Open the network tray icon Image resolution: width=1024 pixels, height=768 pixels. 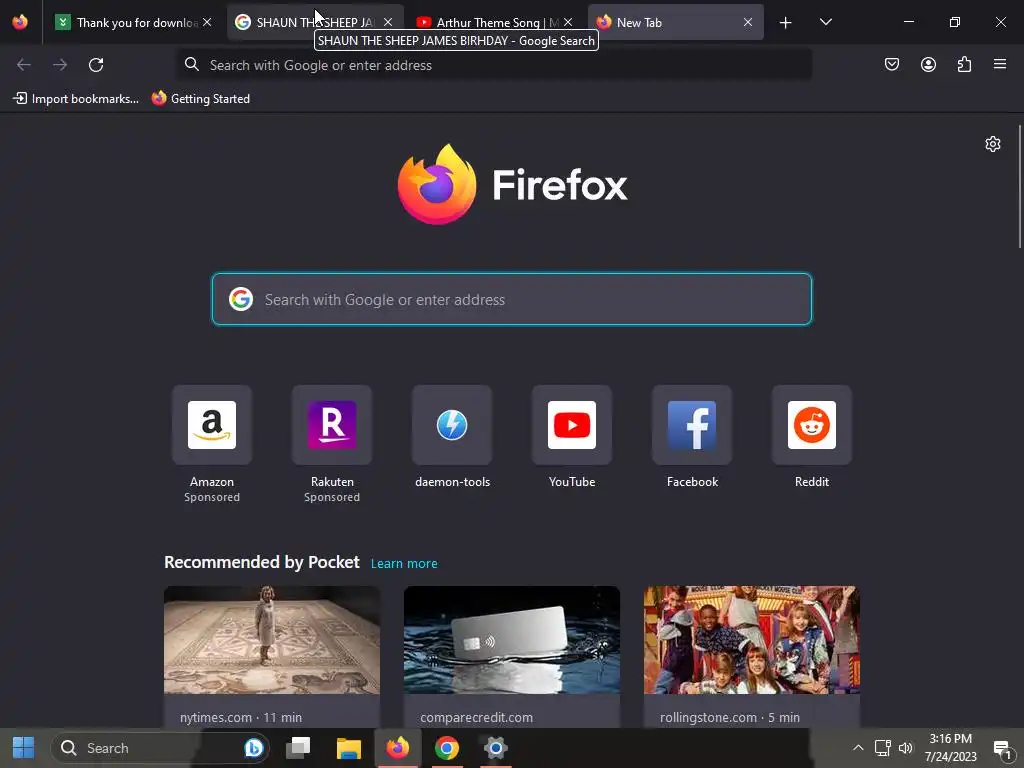[x=883, y=748]
